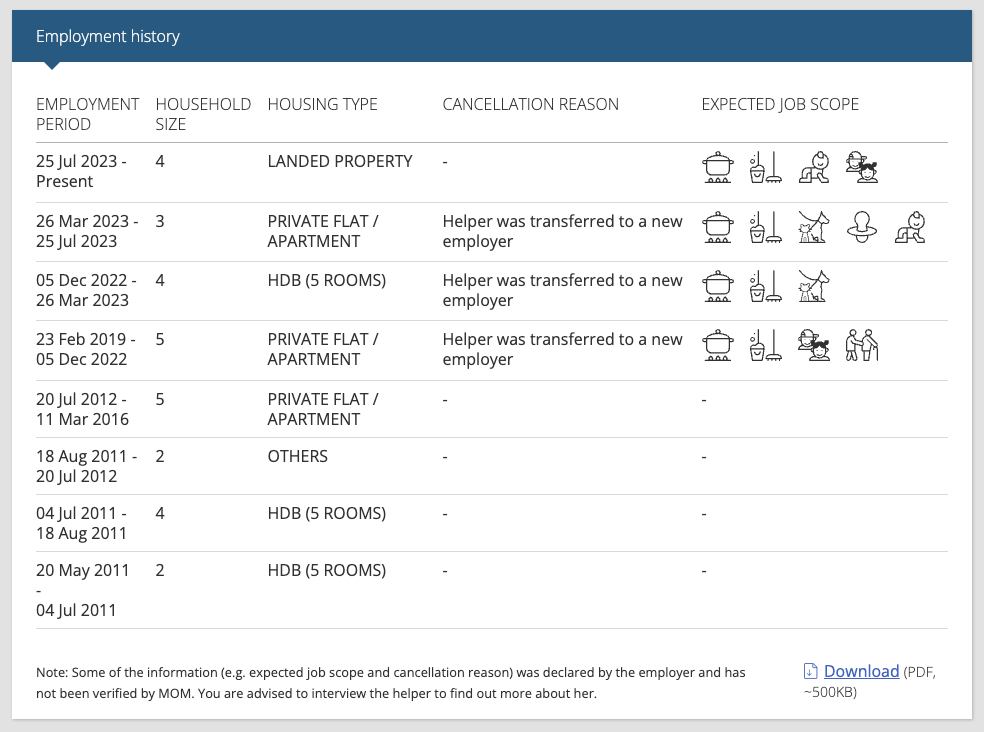The height and width of the screenshot is (732, 984).
Task: Click cooking pot icon in 05 Dec 2022 row
Action: (x=717, y=286)
